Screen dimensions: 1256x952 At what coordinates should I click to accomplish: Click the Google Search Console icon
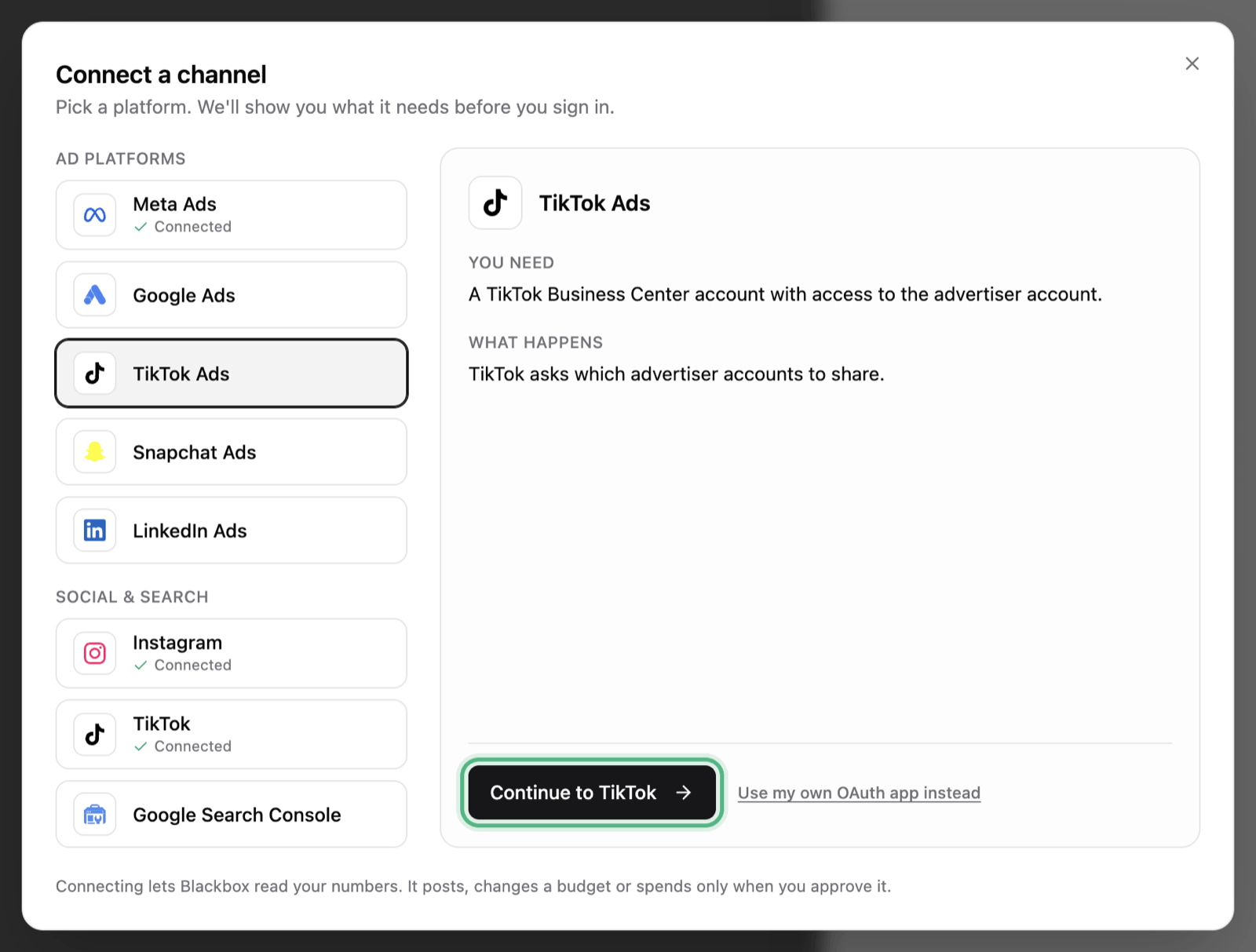point(95,815)
